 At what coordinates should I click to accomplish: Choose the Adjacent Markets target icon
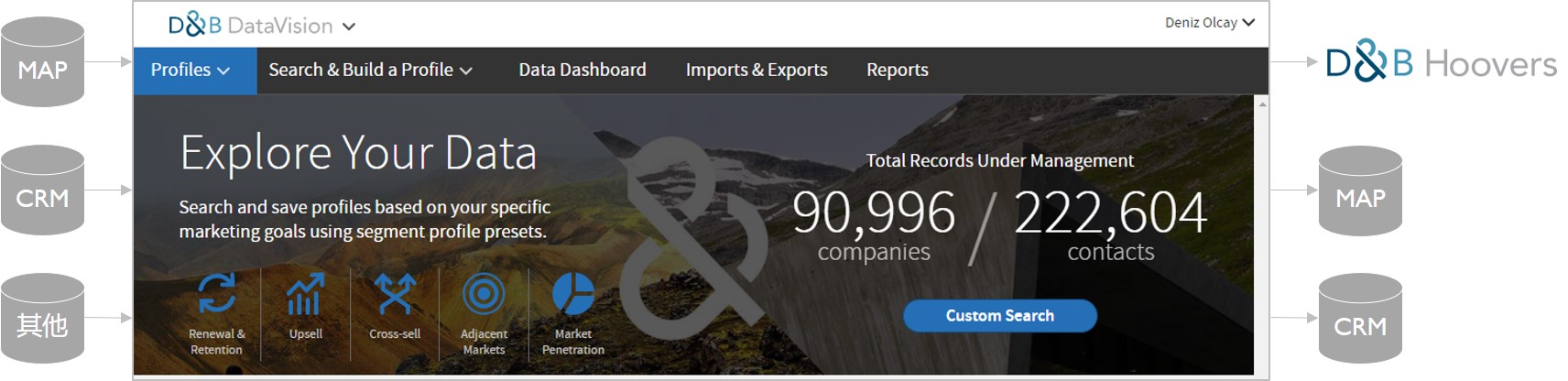pyautogui.click(x=484, y=294)
